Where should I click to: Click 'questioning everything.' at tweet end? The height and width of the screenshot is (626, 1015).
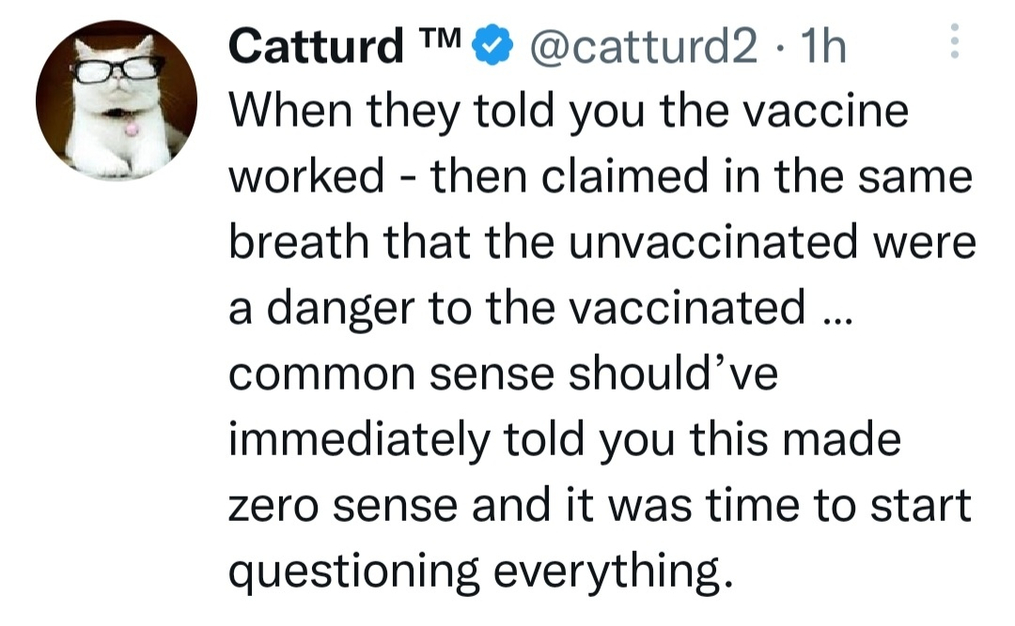pos(482,572)
